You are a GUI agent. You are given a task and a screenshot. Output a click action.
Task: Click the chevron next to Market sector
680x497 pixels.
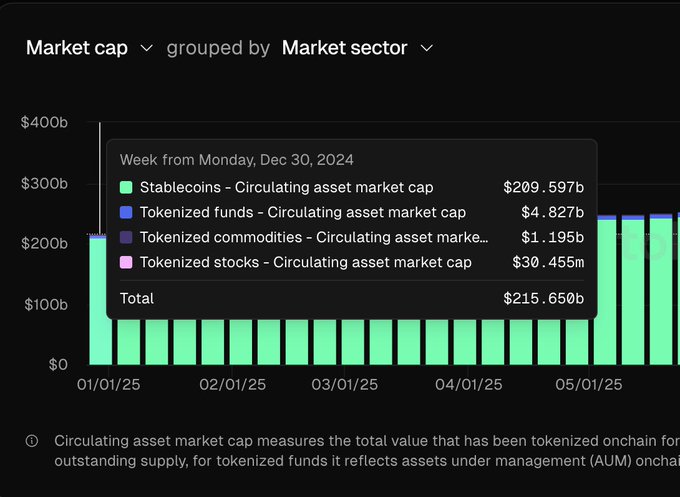427,48
